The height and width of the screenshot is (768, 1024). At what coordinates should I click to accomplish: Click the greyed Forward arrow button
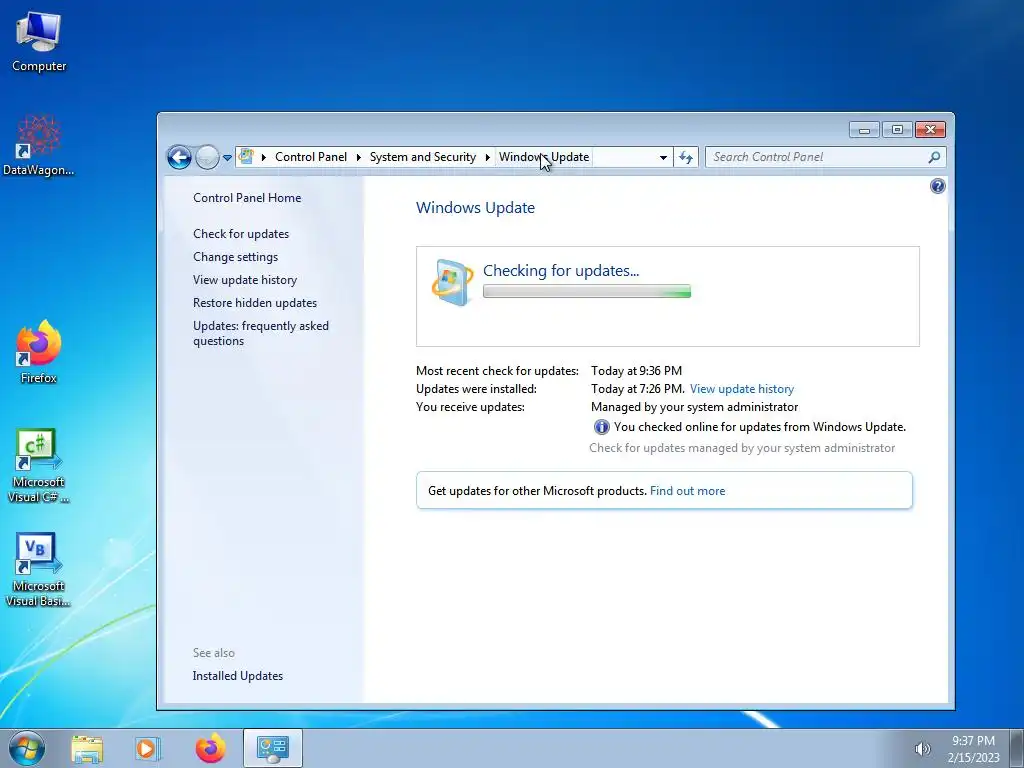point(207,157)
